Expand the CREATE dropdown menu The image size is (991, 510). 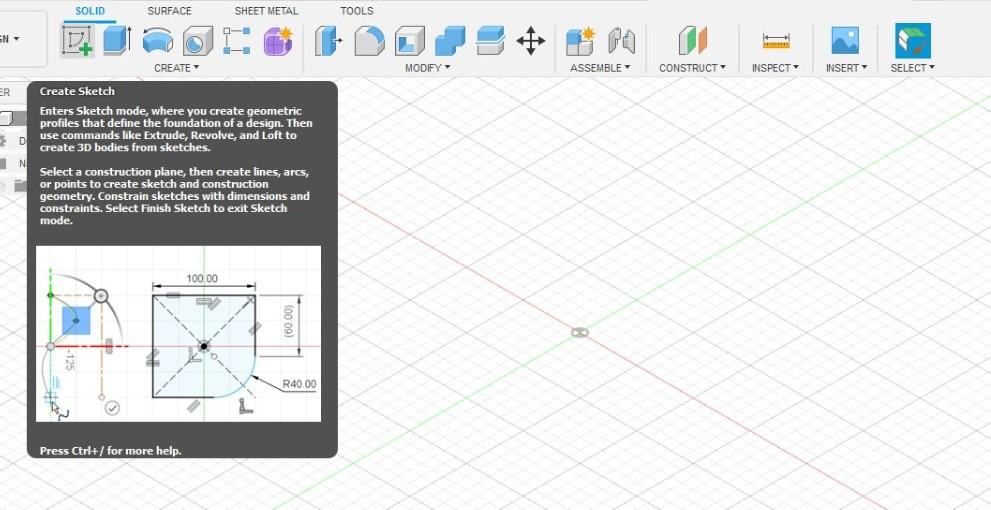click(177, 68)
